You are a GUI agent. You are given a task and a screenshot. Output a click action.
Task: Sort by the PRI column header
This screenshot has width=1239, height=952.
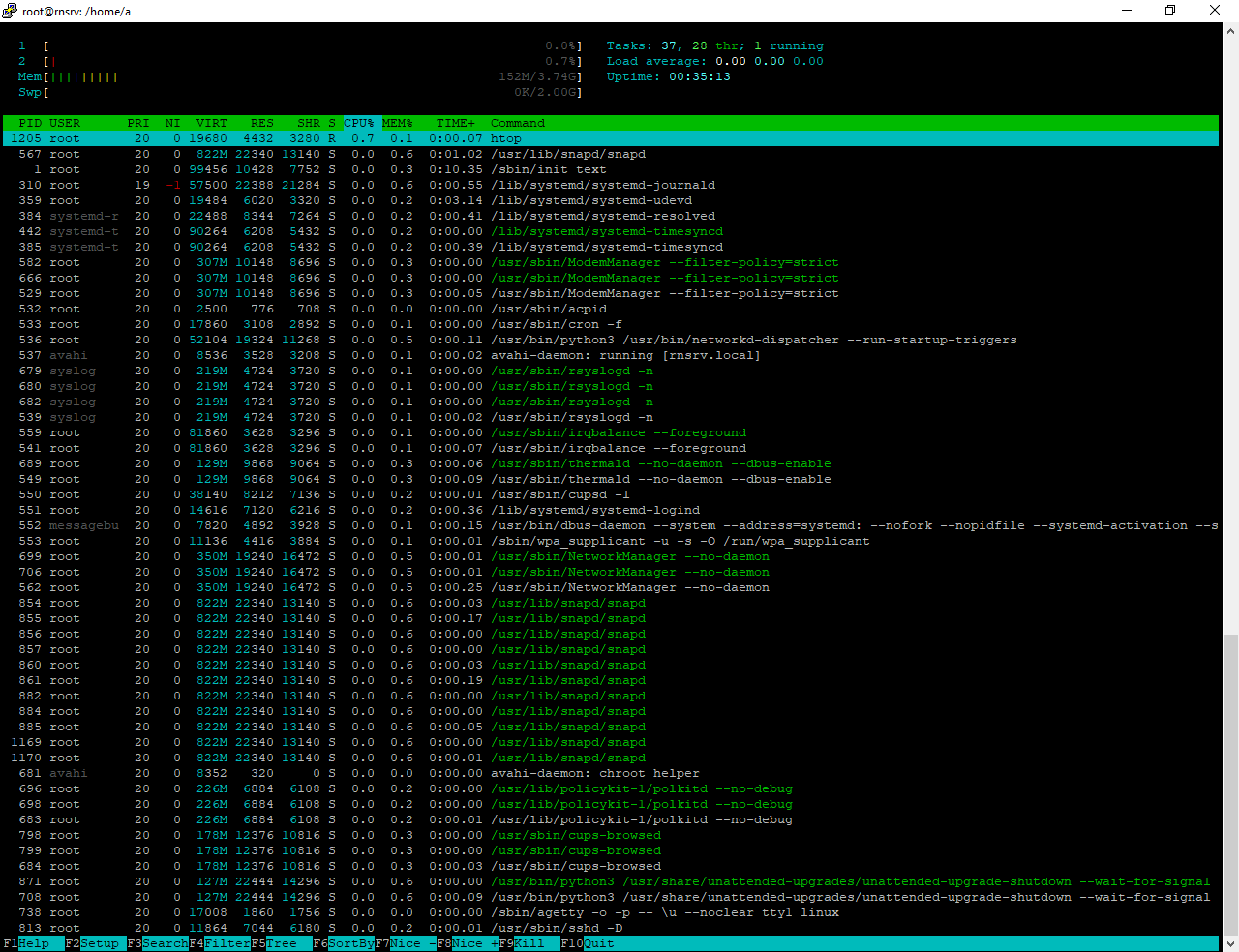tap(138, 123)
